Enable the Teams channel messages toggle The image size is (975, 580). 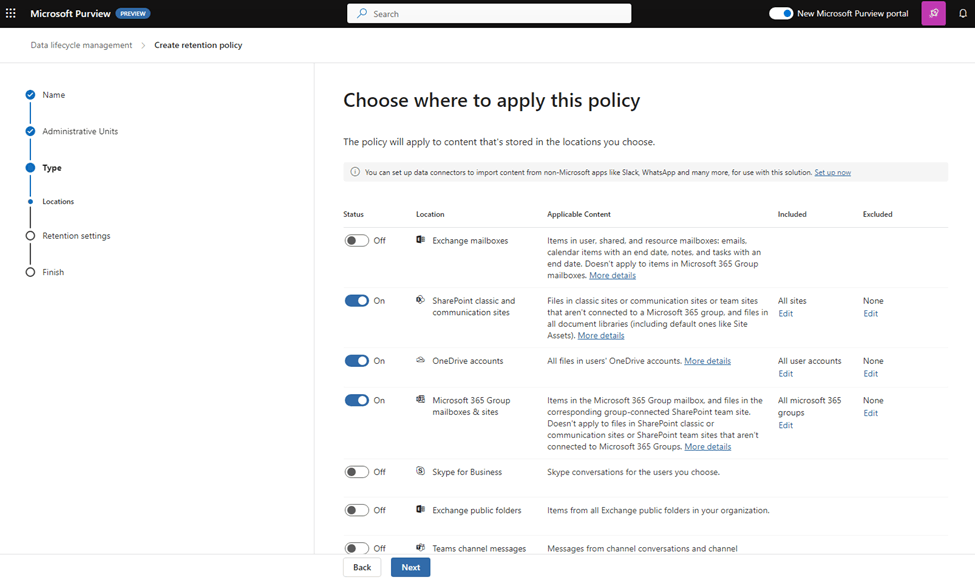pos(357,548)
